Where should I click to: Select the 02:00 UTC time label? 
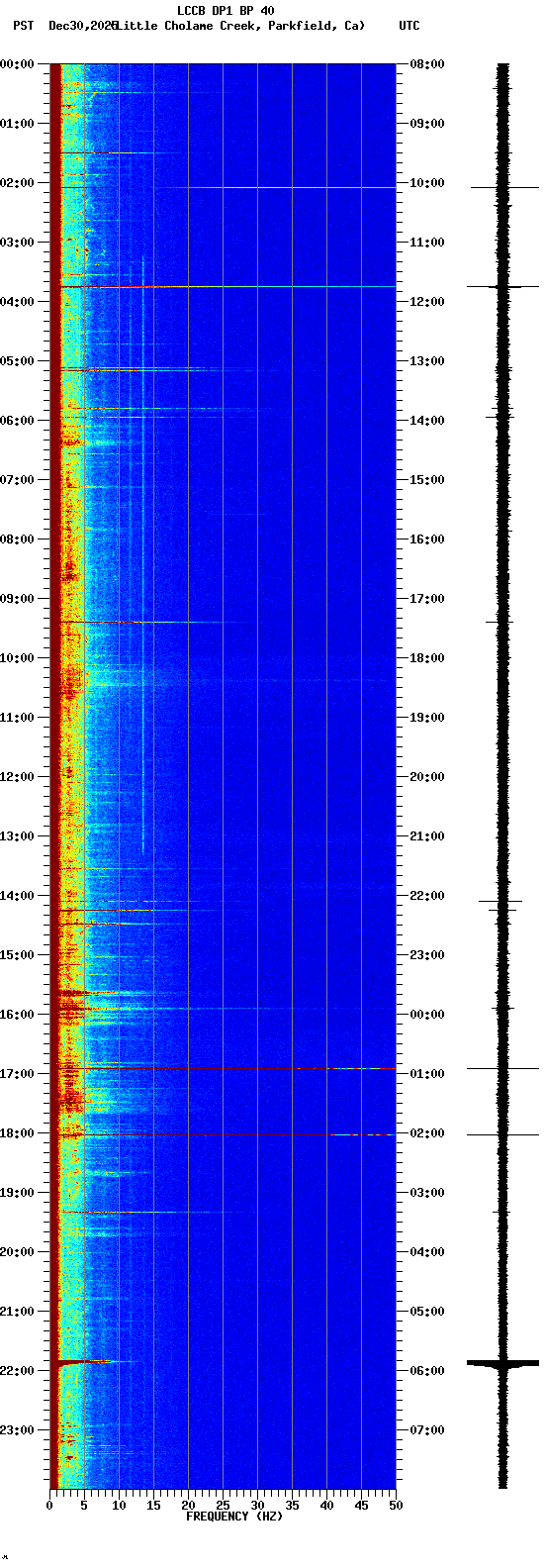pos(427,1133)
